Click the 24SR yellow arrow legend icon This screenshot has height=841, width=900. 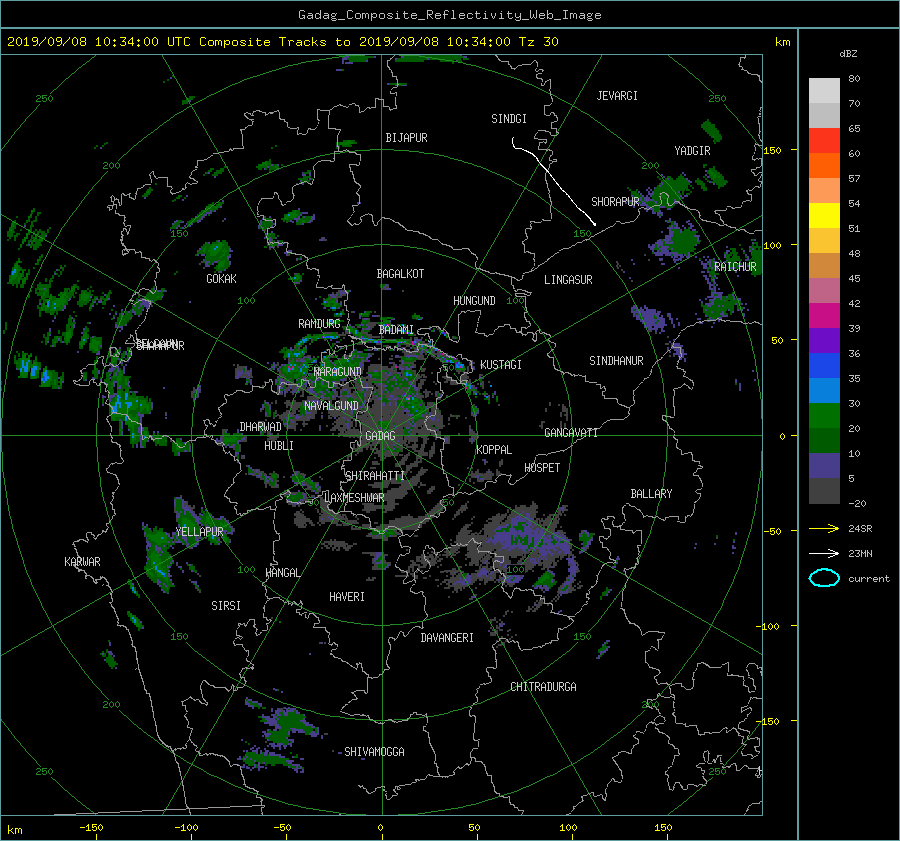click(824, 528)
